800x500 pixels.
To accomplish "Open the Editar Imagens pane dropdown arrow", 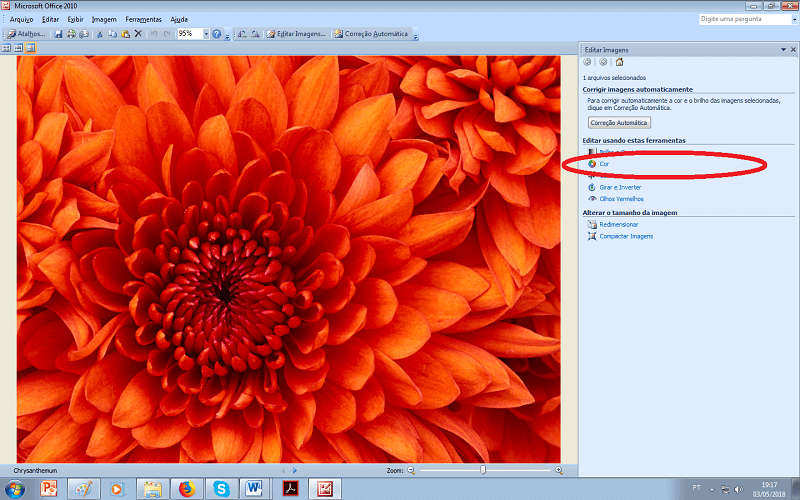I will tap(781, 49).
